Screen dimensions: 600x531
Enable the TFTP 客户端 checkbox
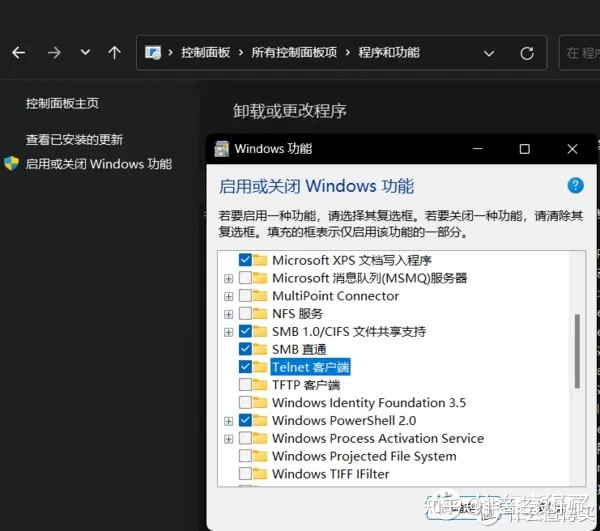coord(245,385)
